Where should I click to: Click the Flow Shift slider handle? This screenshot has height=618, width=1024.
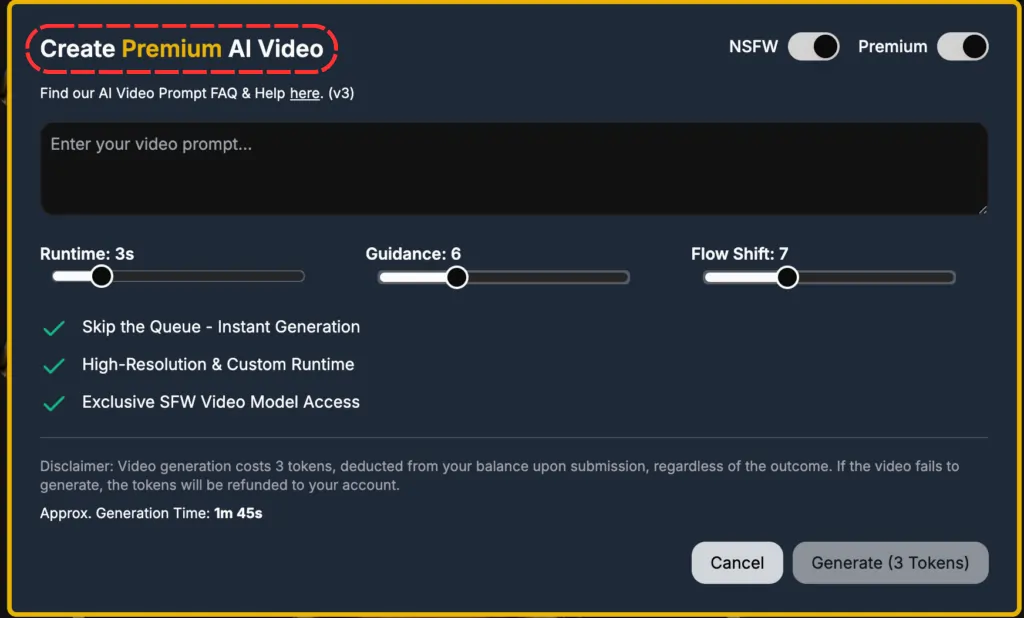pos(787,277)
